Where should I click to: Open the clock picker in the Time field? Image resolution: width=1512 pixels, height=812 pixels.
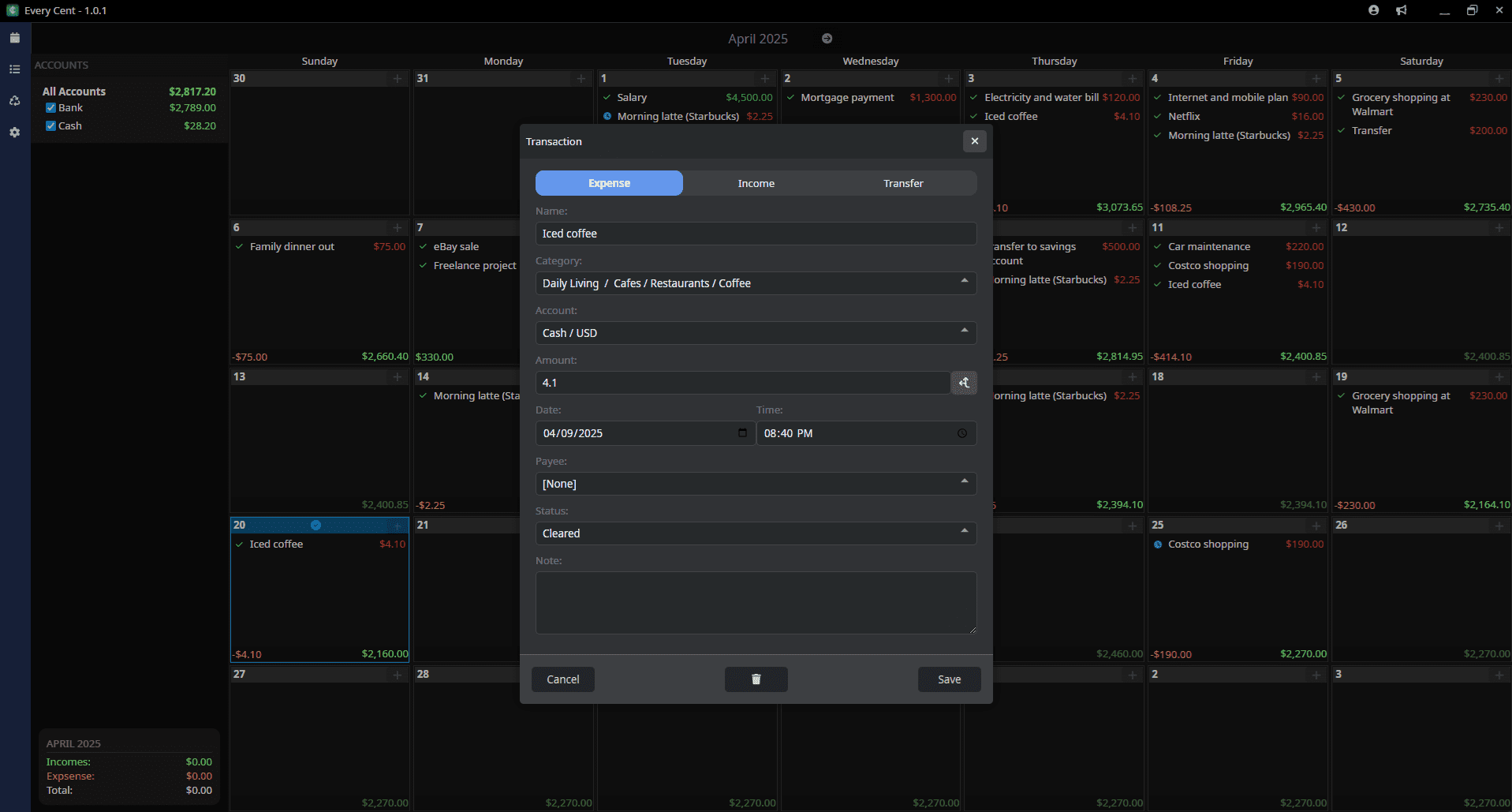click(x=962, y=433)
